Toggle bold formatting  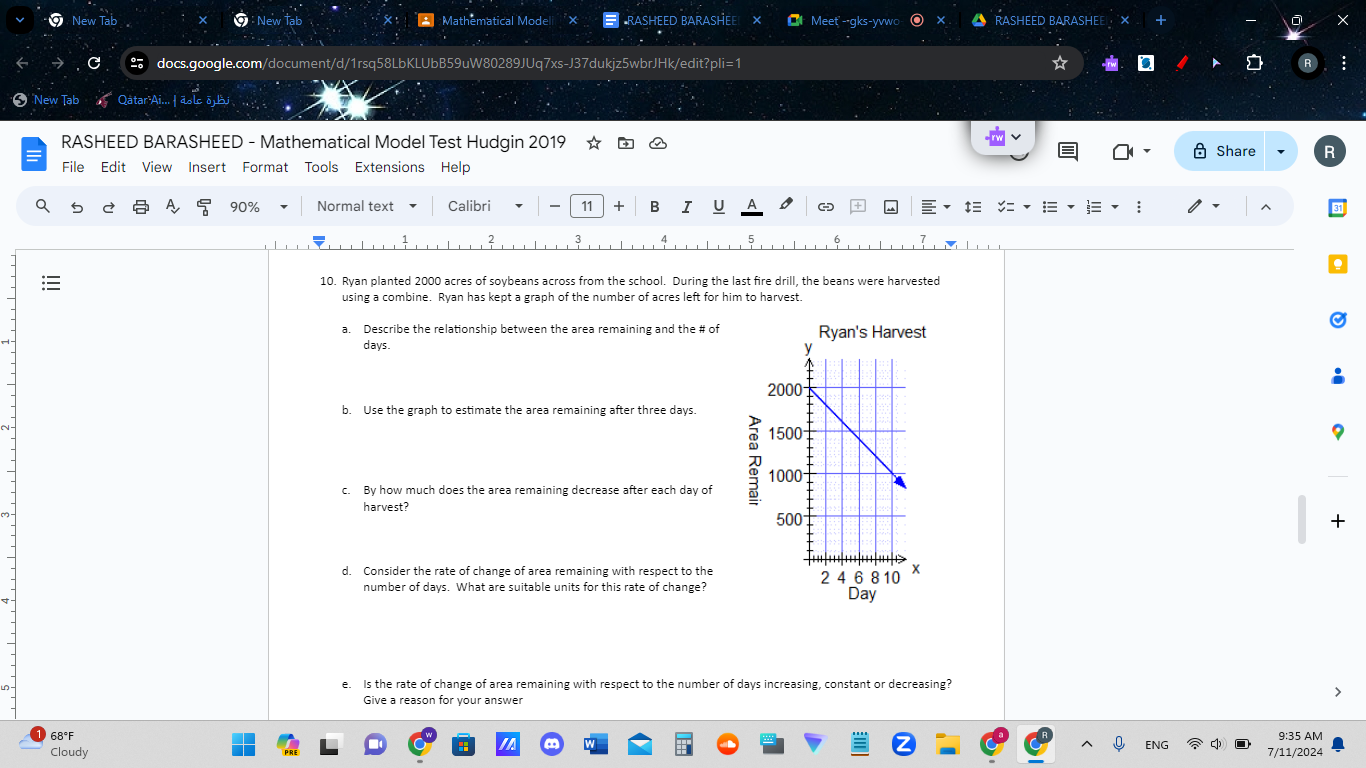pos(654,206)
